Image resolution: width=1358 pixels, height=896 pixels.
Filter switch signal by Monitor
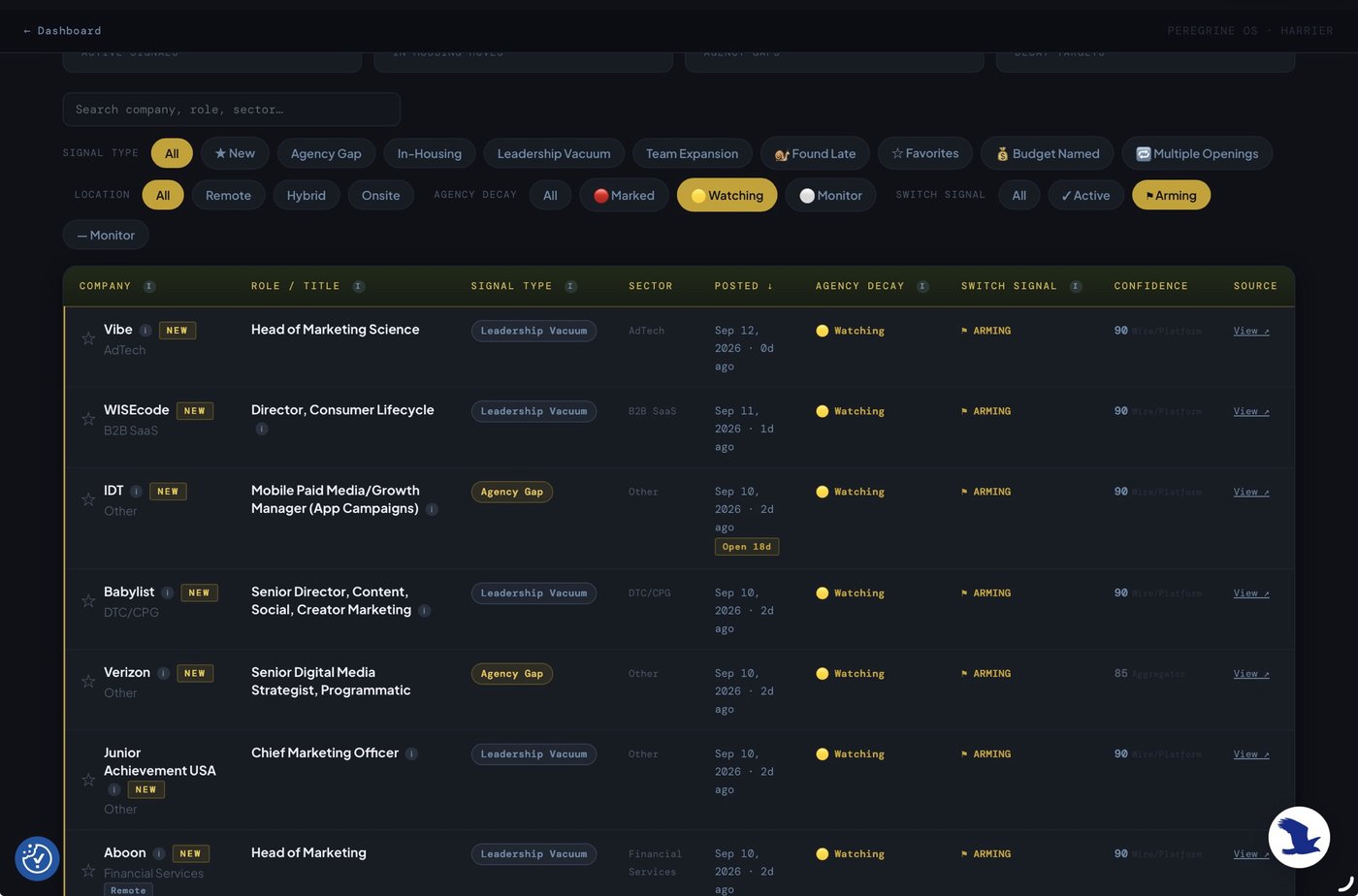(106, 235)
